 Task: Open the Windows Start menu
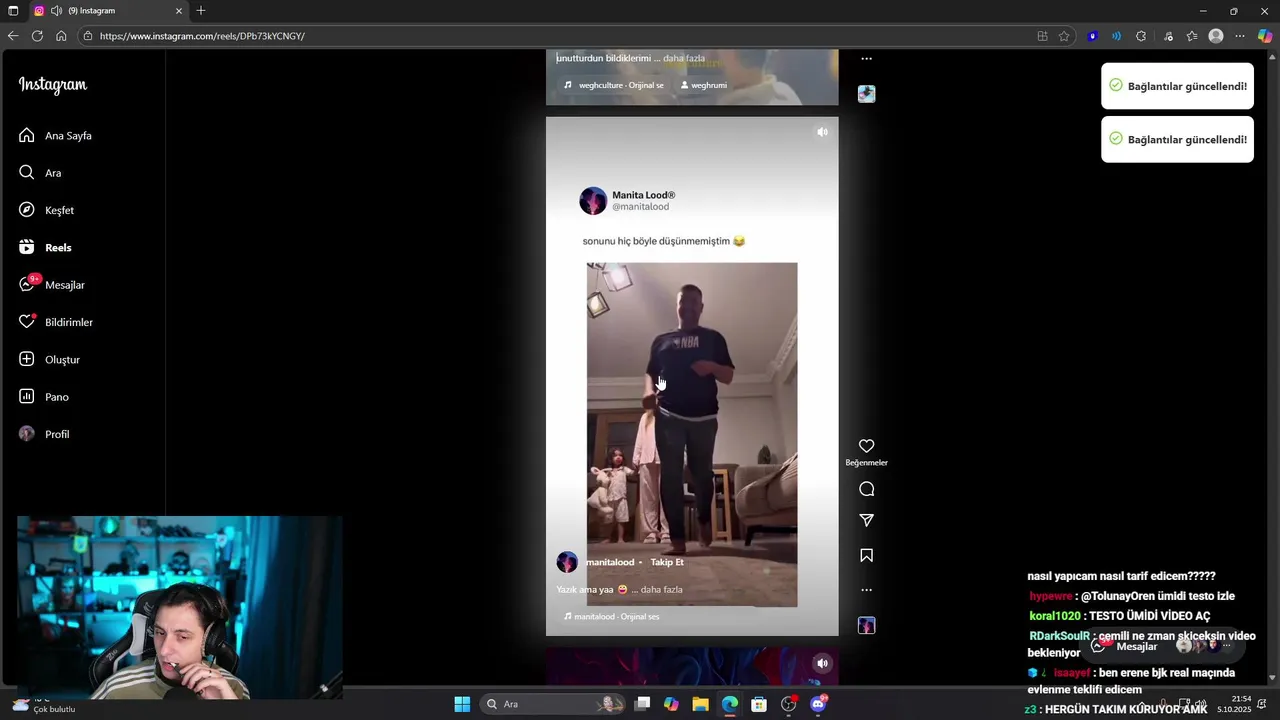pyautogui.click(x=462, y=704)
